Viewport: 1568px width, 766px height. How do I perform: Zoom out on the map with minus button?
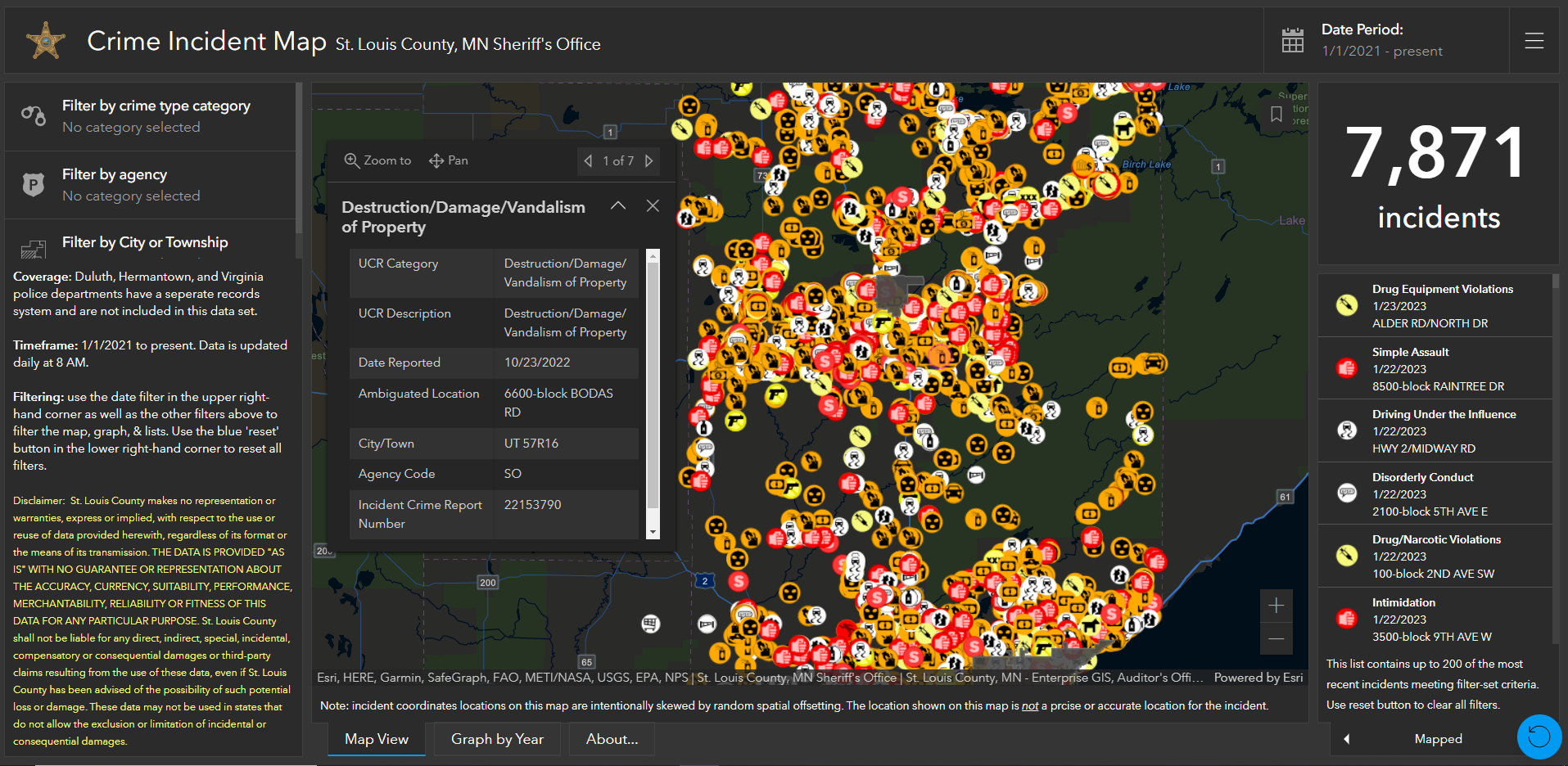point(1276,638)
